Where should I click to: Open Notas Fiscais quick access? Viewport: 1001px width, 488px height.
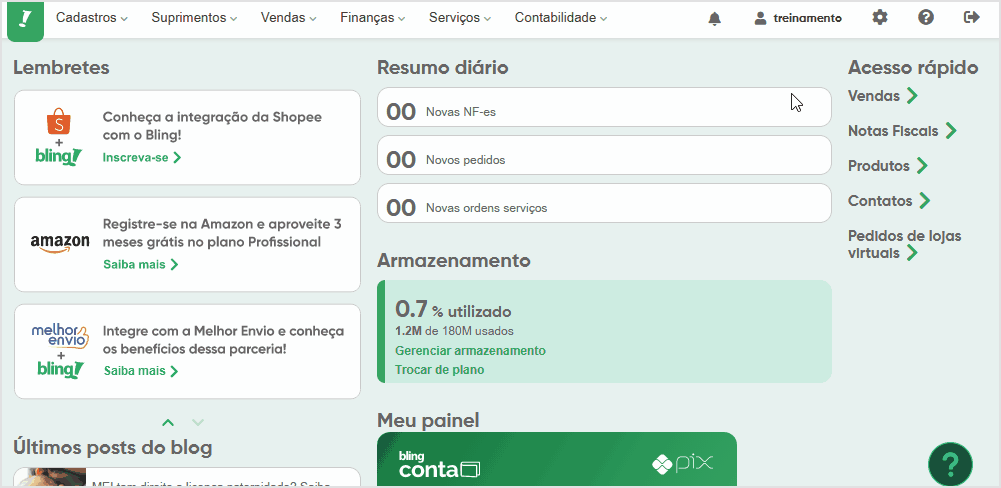pyautogui.click(x=902, y=131)
